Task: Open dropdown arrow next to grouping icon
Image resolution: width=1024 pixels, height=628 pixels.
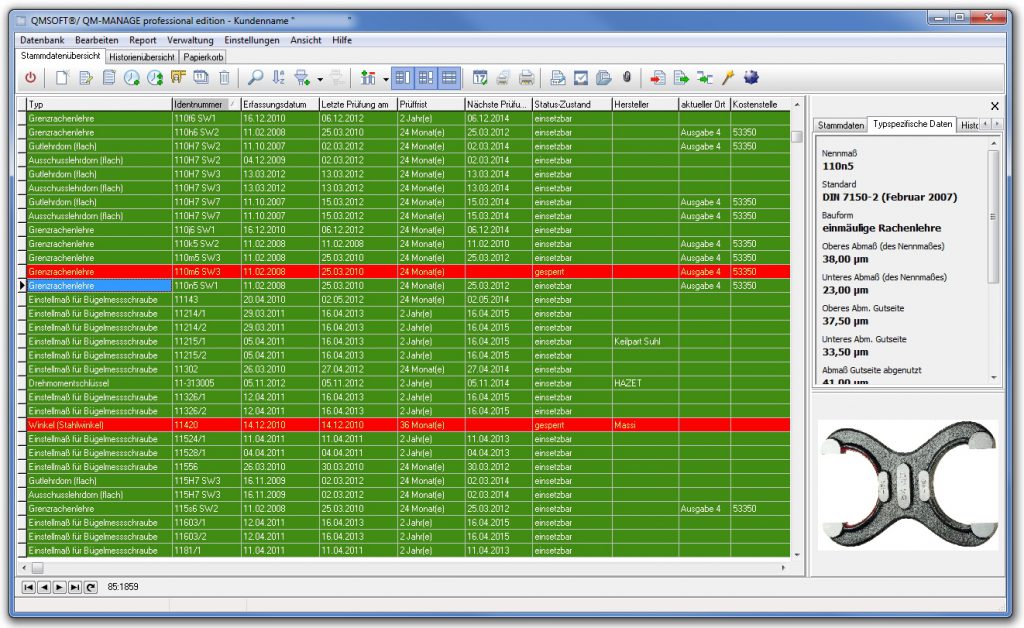Action: click(x=384, y=78)
